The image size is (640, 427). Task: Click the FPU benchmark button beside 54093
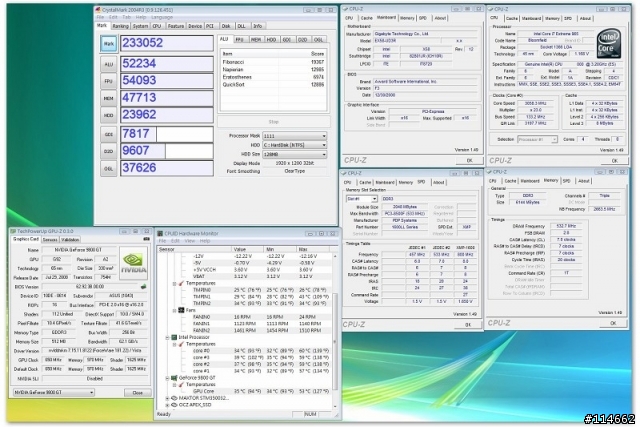click(x=109, y=81)
